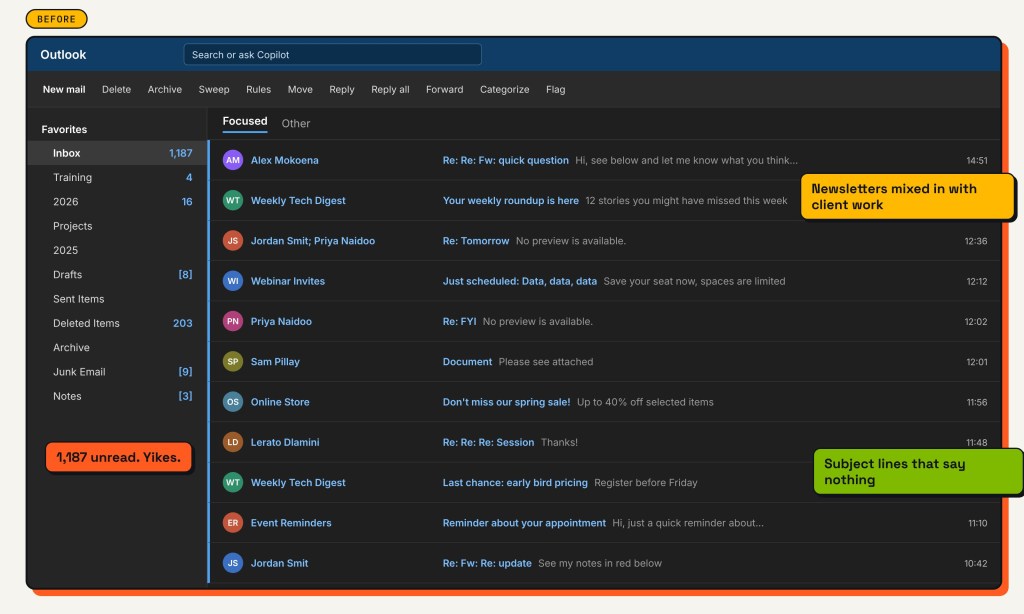Switch to the Focused tab
The height and width of the screenshot is (614, 1024).
click(x=245, y=121)
